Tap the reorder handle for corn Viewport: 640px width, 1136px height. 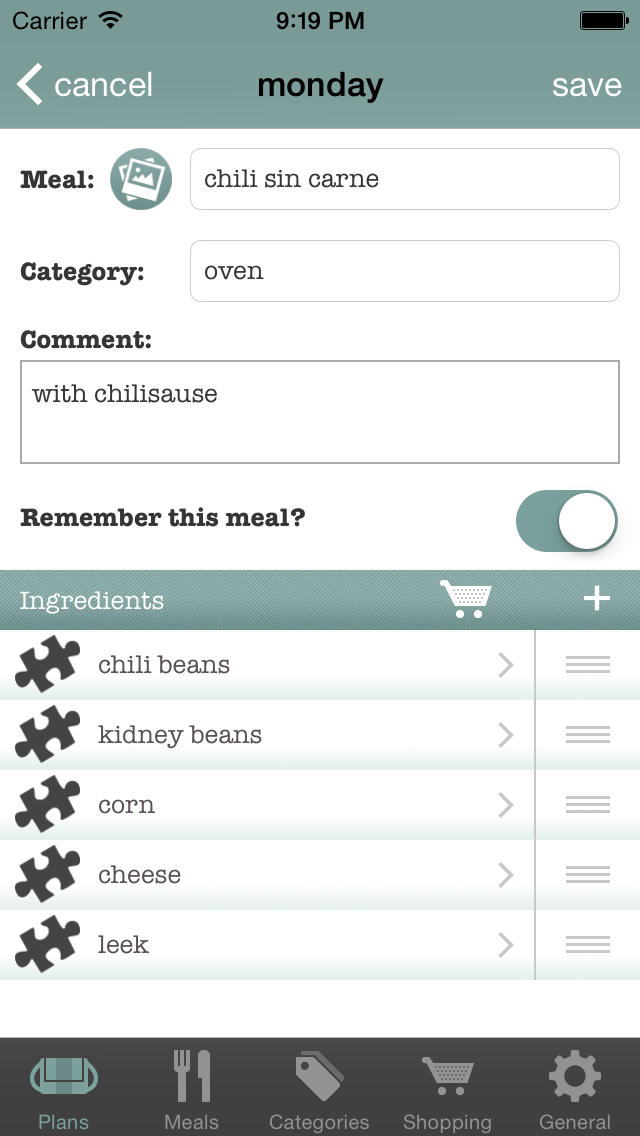tap(587, 805)
